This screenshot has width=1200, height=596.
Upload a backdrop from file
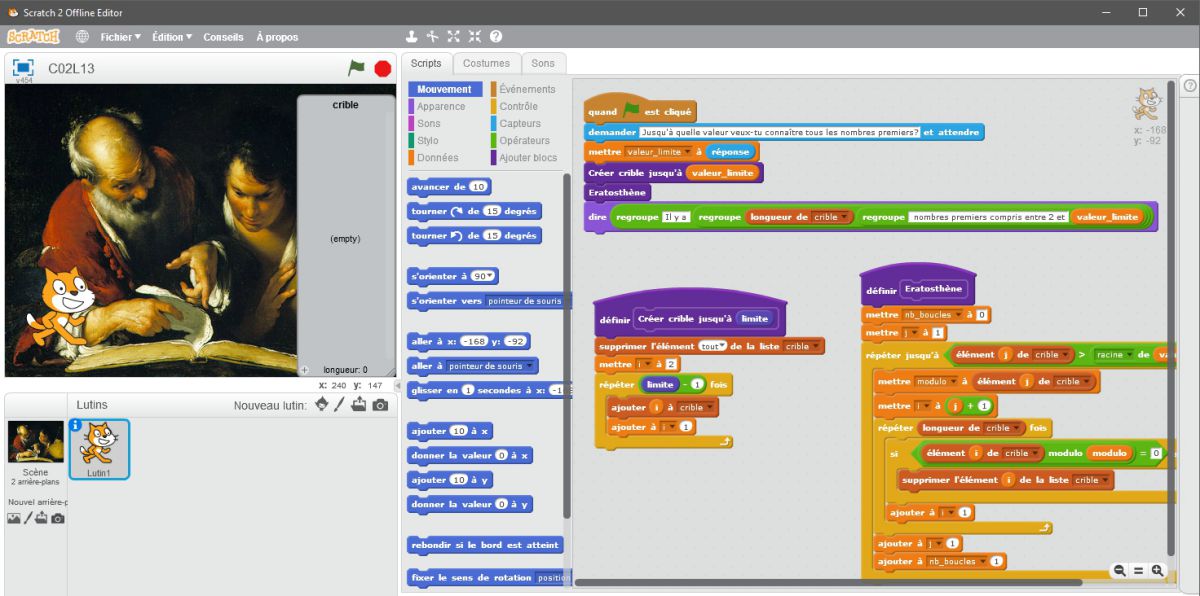tap(42, 518)
